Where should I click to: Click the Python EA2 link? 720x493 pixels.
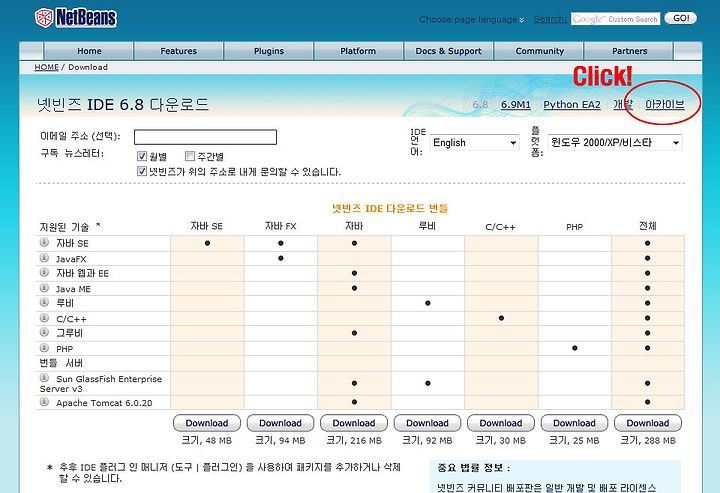click(x=572, y=105)
